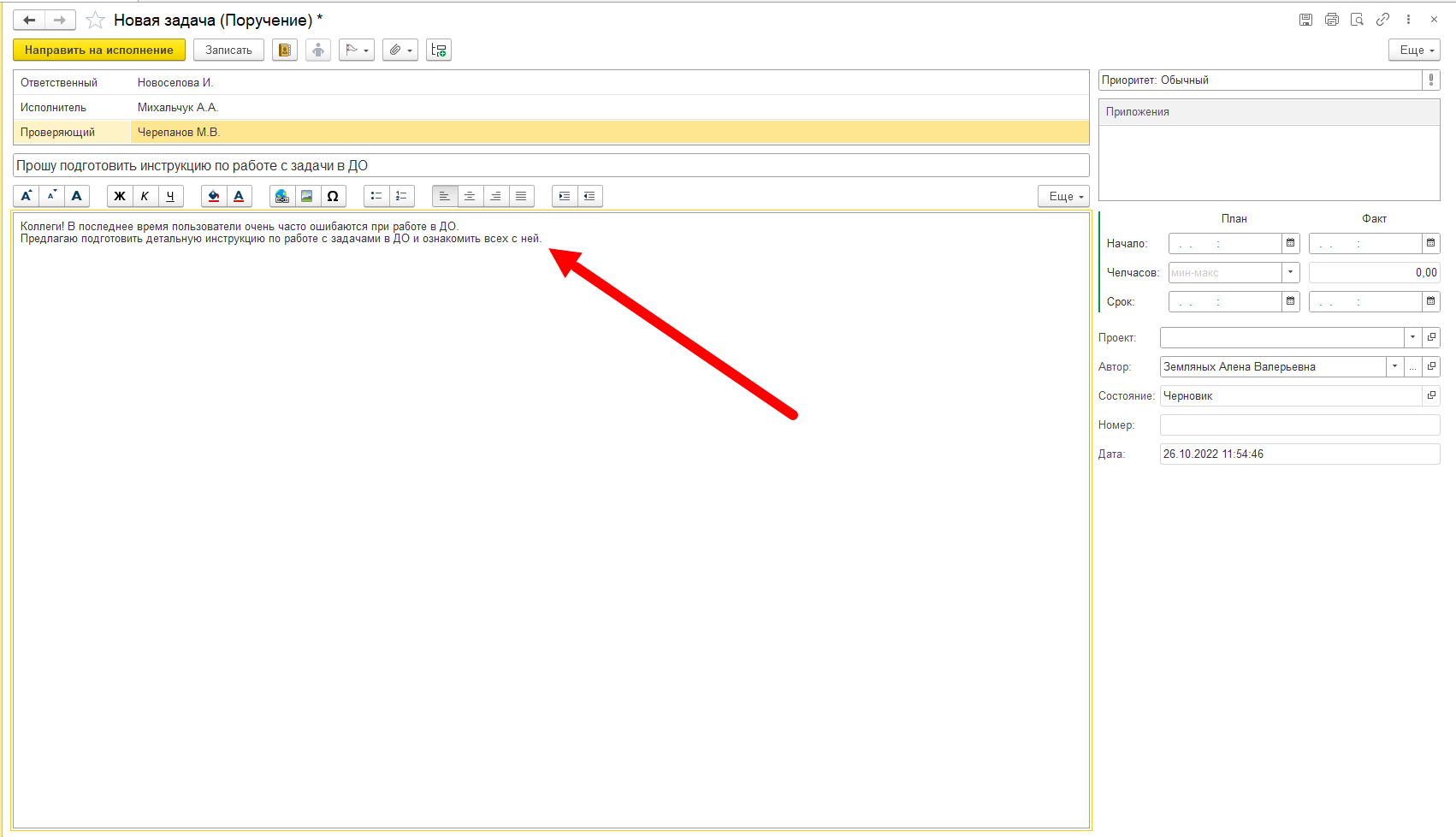Add this task to favorites with the star
The height and width of the screenshot is (837, 1456).
(95, 20)
